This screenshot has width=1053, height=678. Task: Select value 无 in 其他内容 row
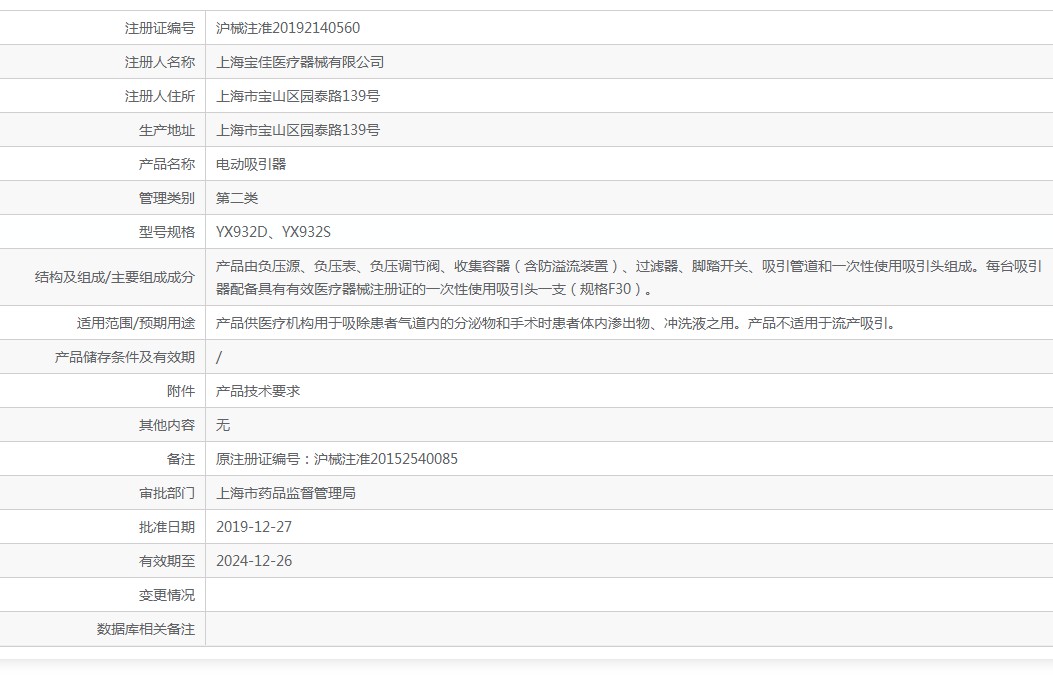point(223,425)
